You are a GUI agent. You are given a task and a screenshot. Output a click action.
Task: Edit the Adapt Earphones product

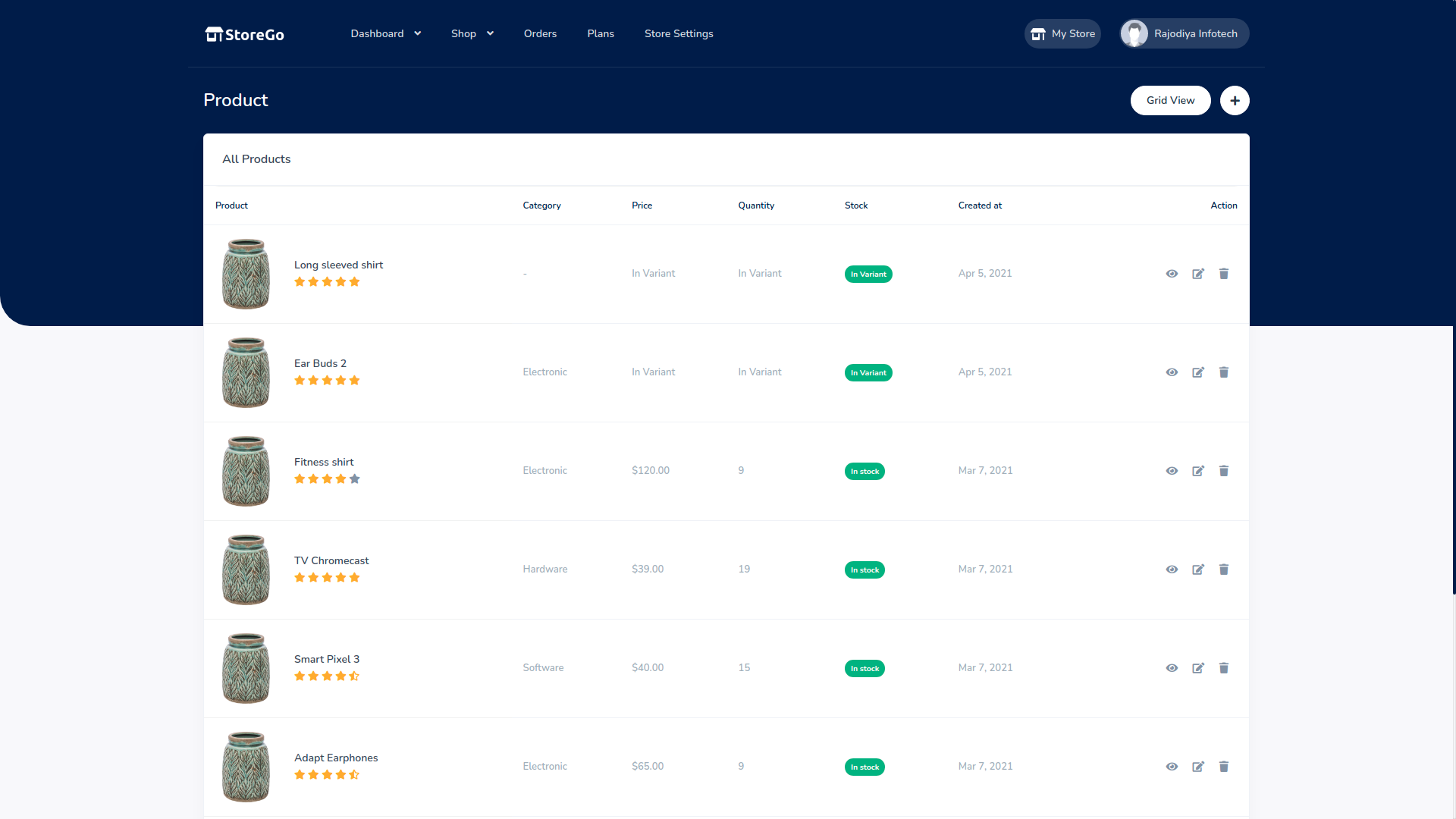pos(1198,767)
